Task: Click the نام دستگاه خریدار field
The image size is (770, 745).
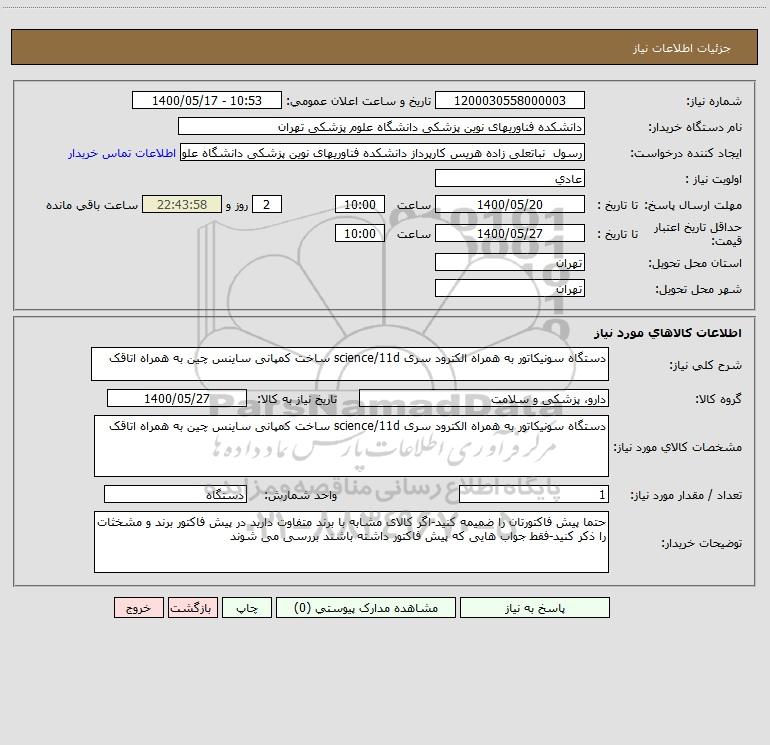Action: click(381, 127)
